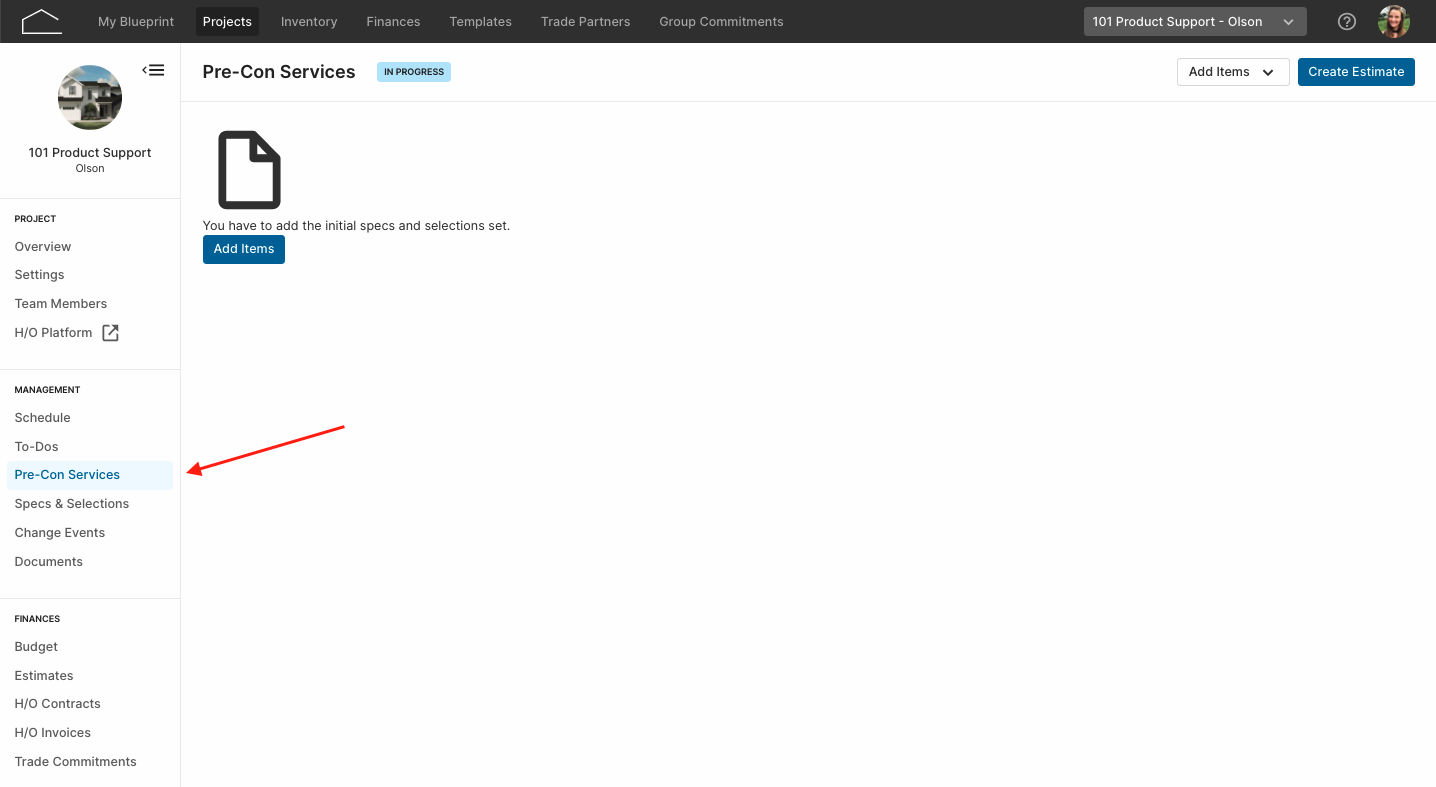The width and height of the screenshot is (1436, 787).
Task: Open H/O Contracts
Action: pos(58,704)
